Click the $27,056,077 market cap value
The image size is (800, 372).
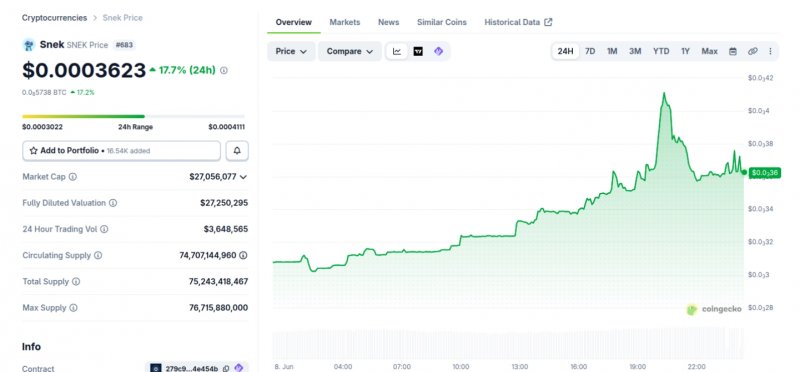point(213,177)
